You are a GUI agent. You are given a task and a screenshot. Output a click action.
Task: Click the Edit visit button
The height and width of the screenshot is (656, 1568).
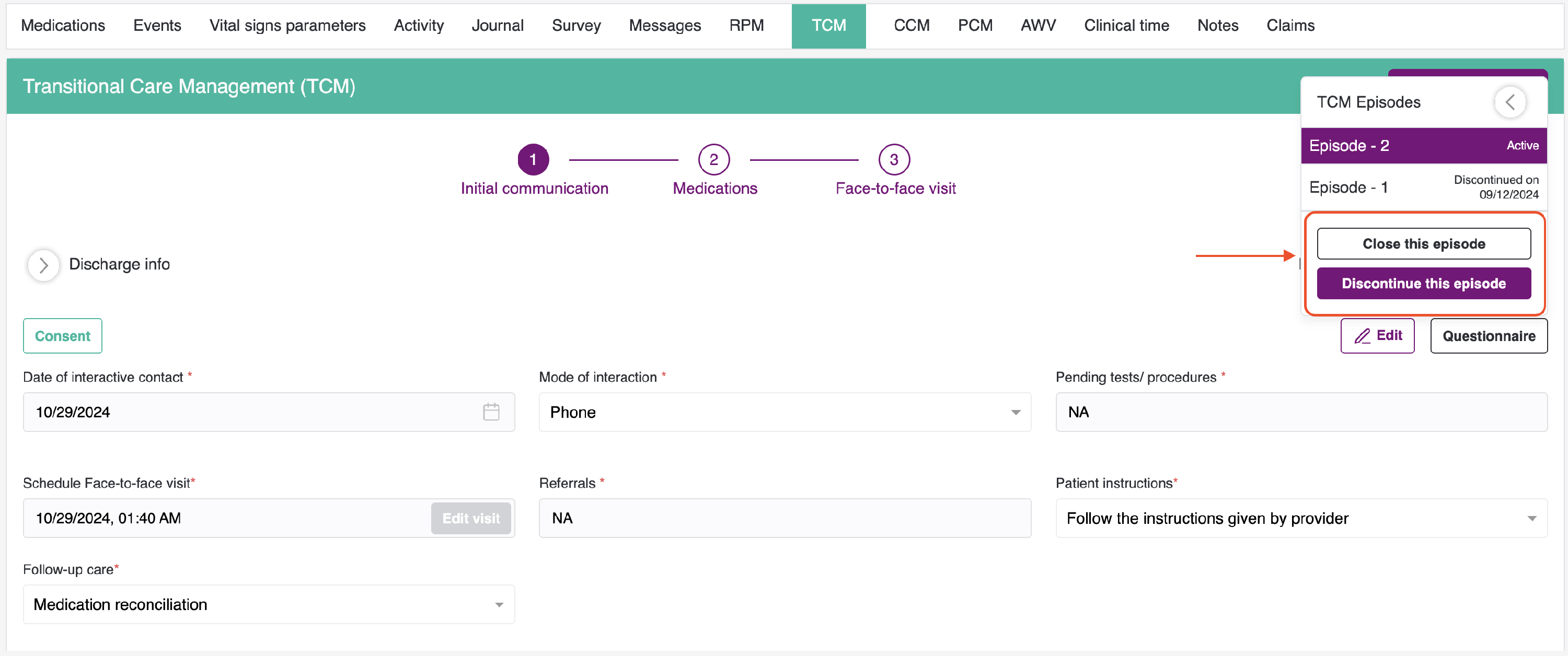tap(470, 518)
